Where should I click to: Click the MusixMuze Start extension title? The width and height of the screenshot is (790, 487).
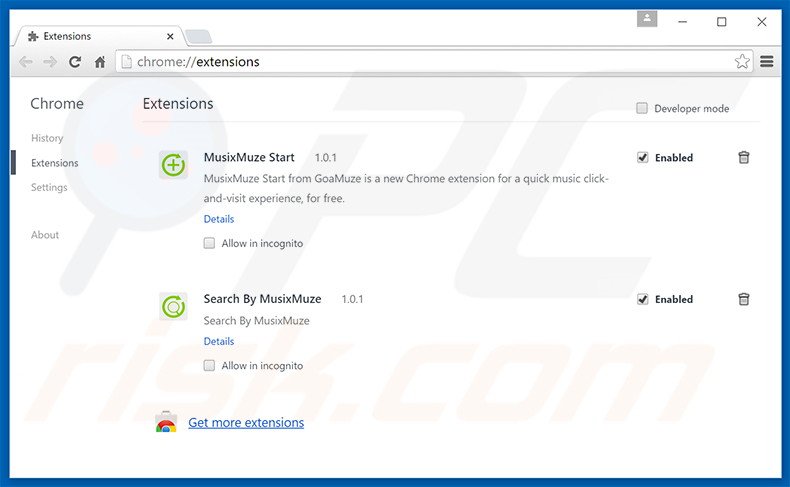[249, 157]
